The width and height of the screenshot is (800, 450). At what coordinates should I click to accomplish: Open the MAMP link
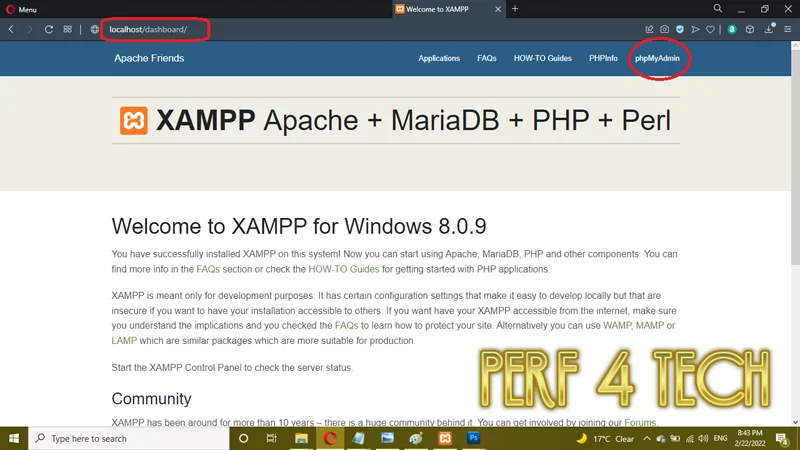[x=649, y=326]
